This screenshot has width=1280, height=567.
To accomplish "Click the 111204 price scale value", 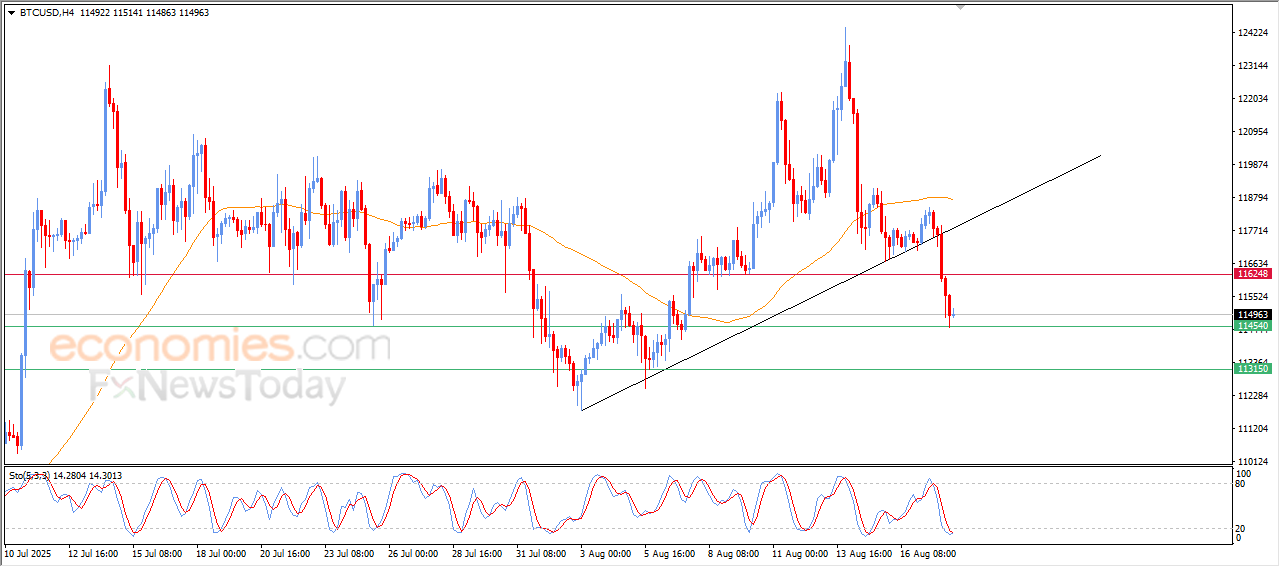I will [1254, 429].
